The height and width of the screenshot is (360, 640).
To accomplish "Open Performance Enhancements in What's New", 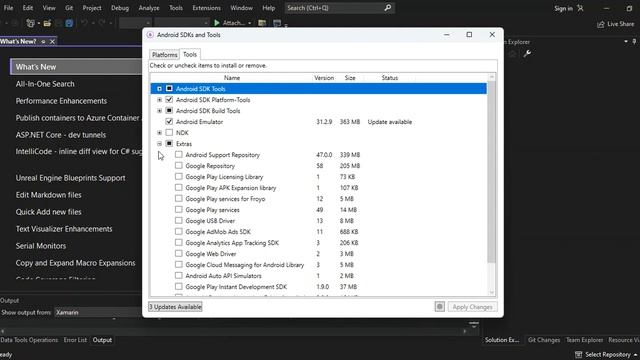I will point(61,101).
